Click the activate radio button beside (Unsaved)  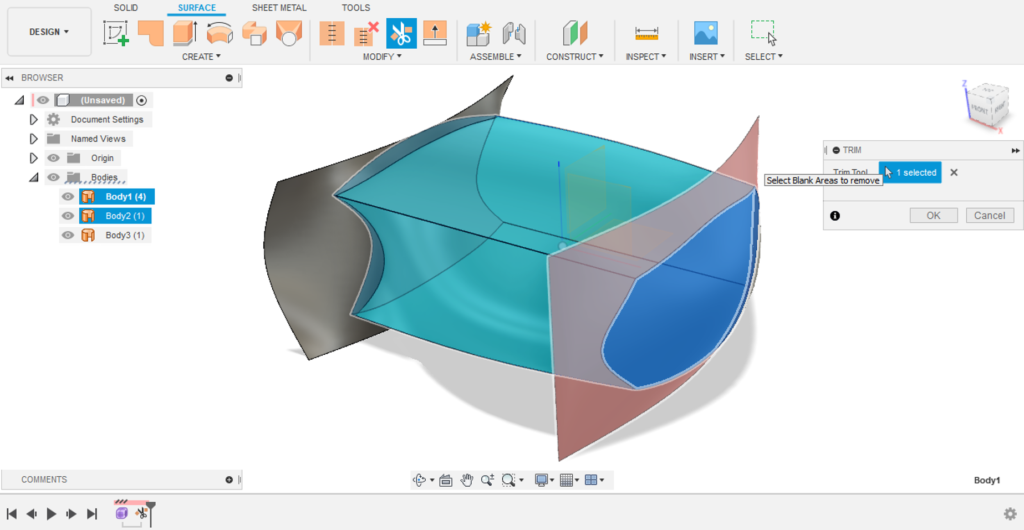pos(142,101)
